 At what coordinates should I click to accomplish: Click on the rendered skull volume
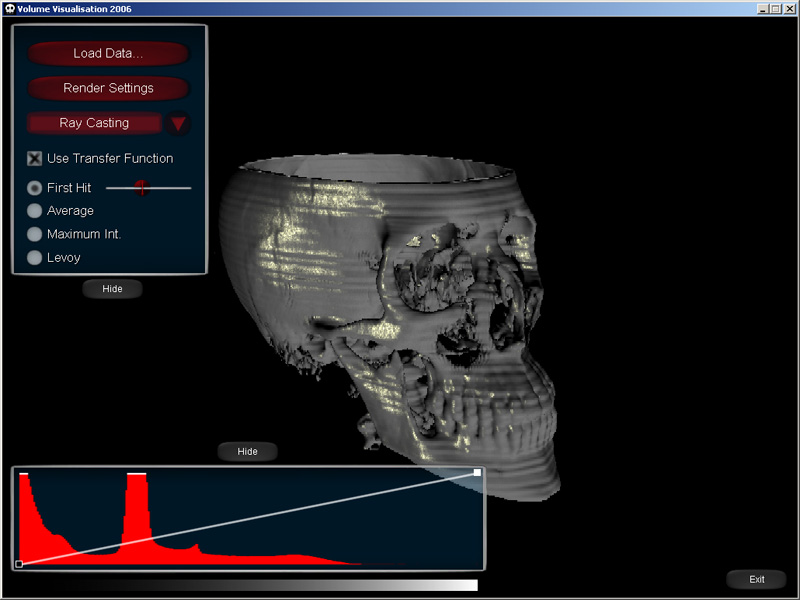click(x=400, y=300)
